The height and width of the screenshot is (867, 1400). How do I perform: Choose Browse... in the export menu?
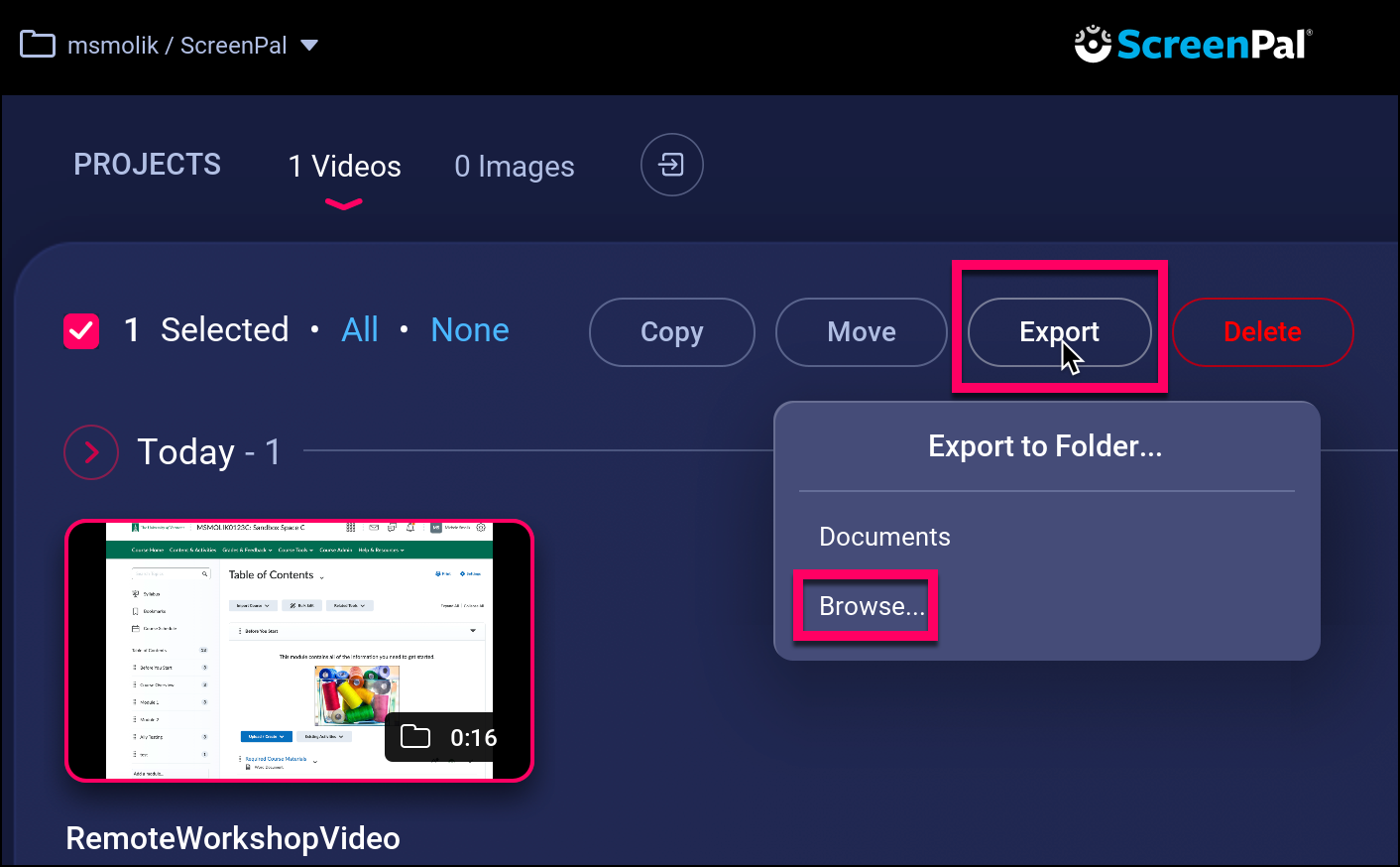(871, 606)
